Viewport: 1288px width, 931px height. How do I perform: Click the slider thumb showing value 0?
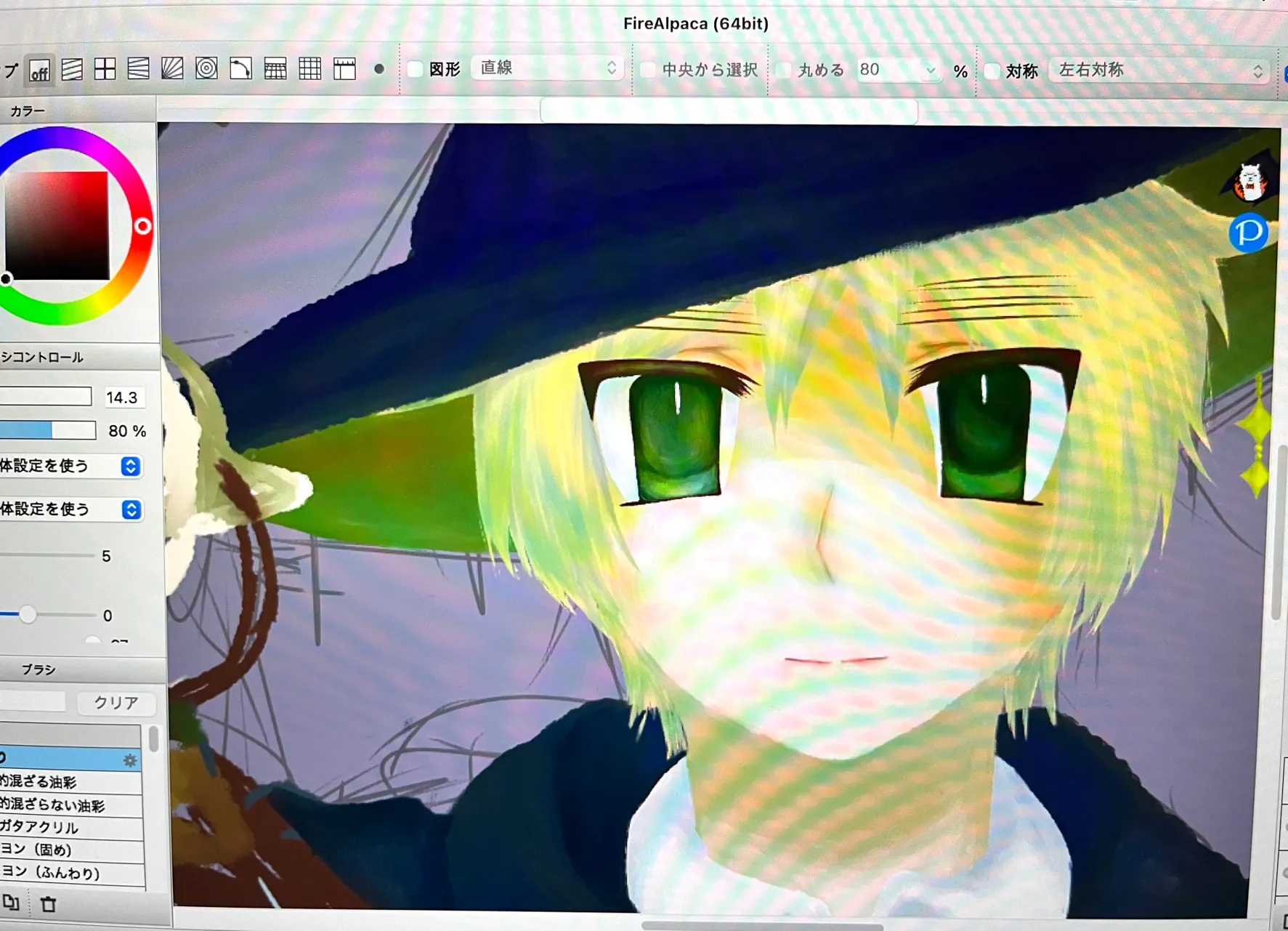point(28,615)
